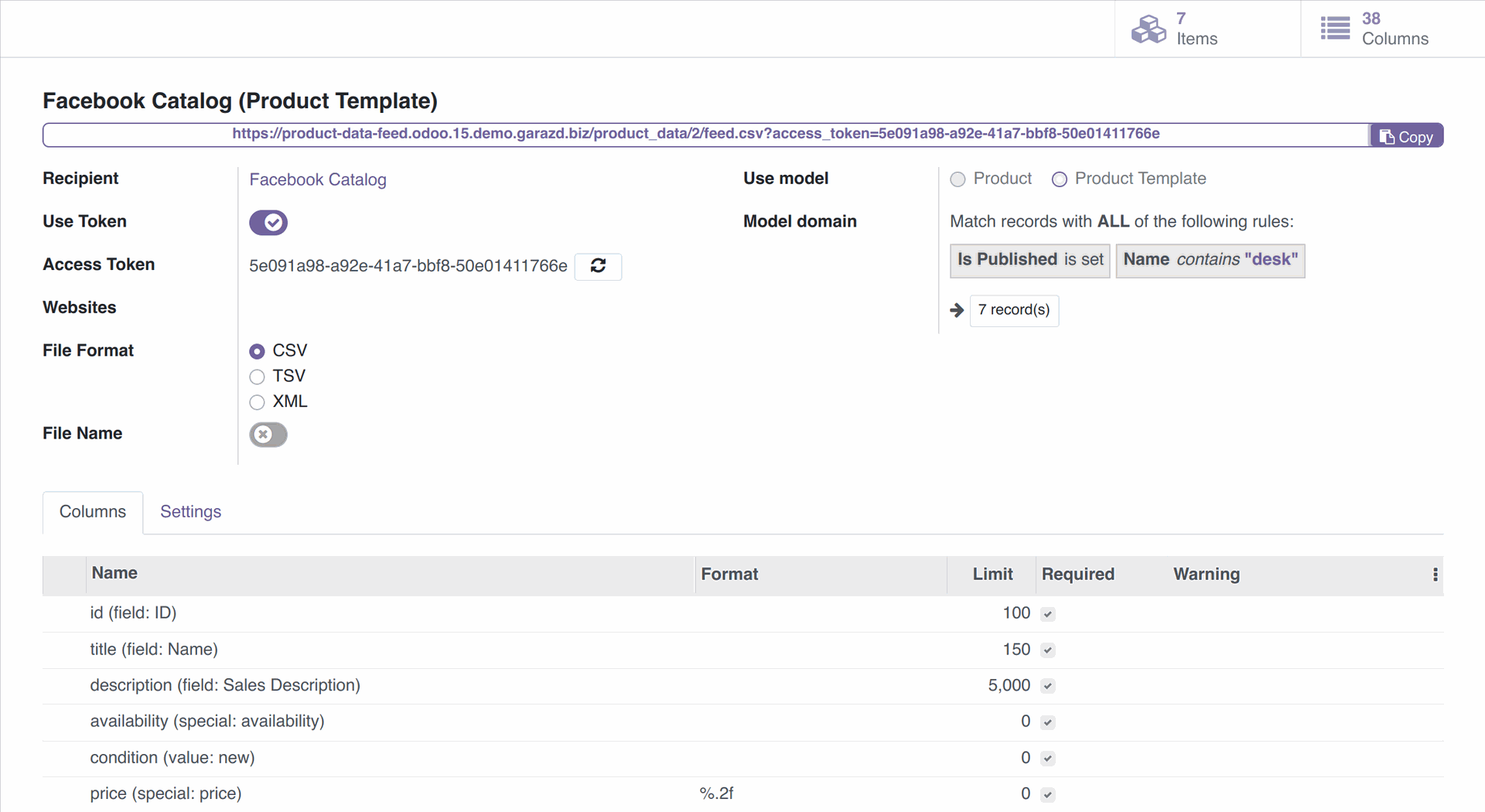Image resolution: width=1485 pixels, height=812 pixels.
Task: Click the Copy feed URL button
Action: [x=1406, y=136]
